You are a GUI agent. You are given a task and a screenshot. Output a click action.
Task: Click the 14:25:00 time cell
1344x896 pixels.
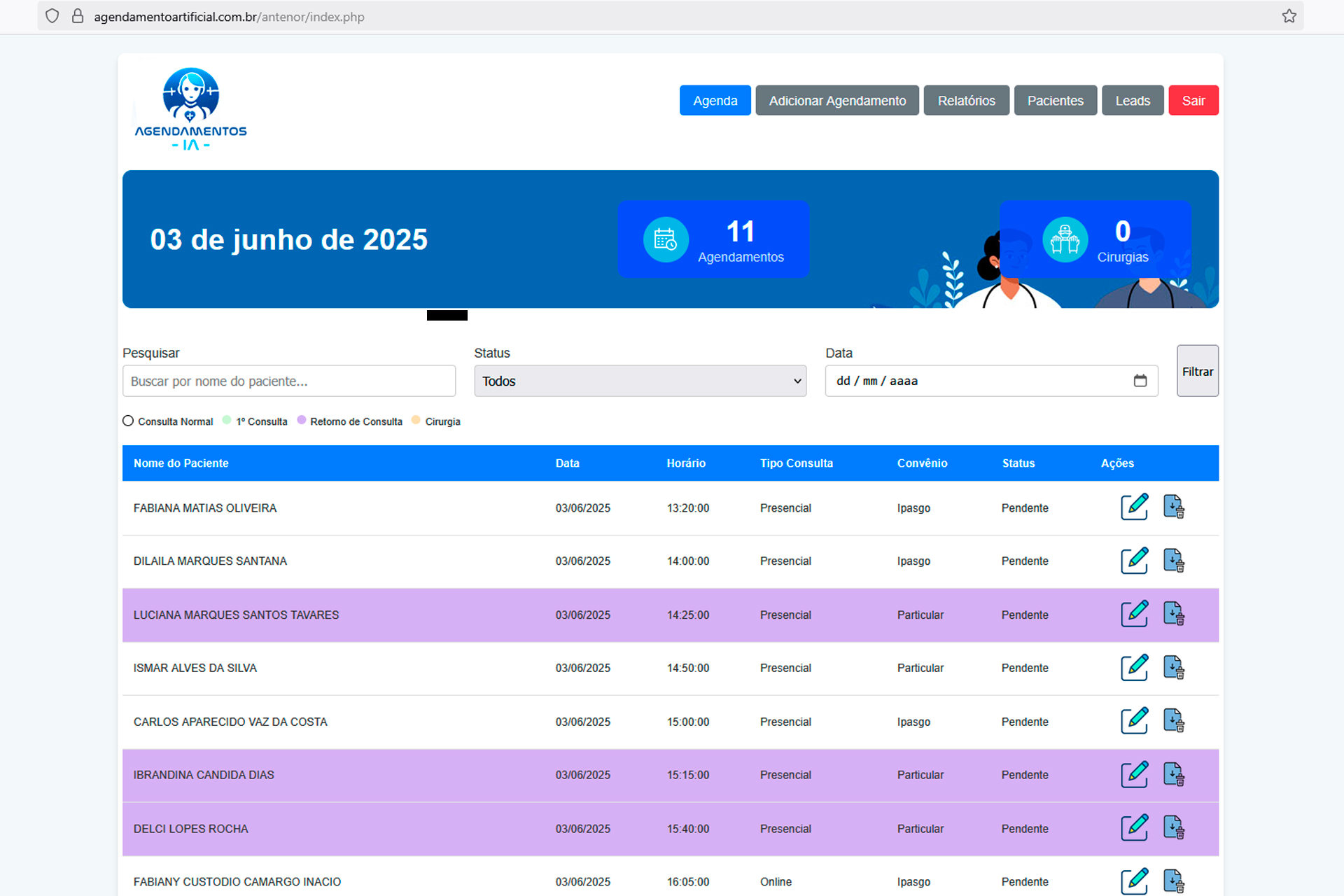click(x=688, y=615)
